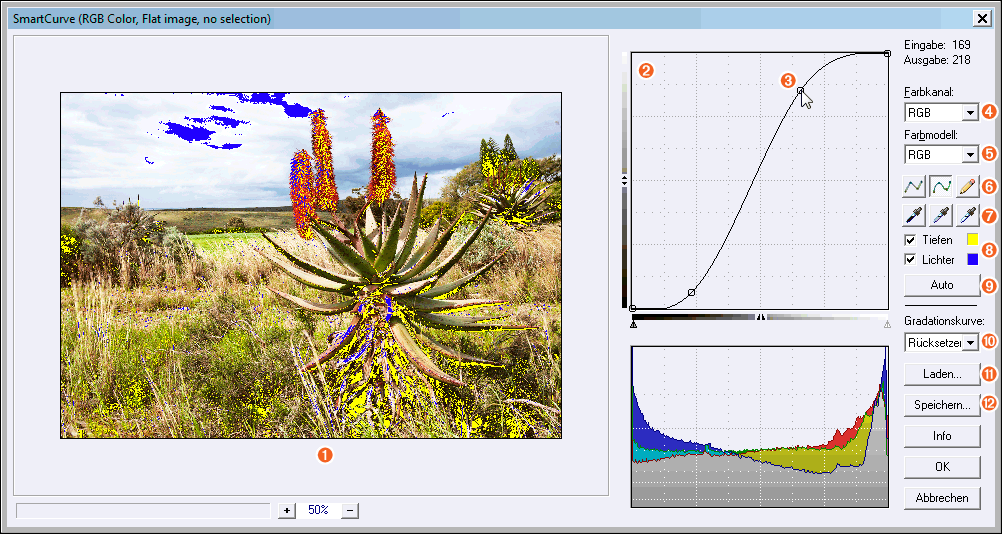Uncheck the Tiefen clipping checkbox
This screenshot has height=534, width=1002.
(x=910, y=240)
